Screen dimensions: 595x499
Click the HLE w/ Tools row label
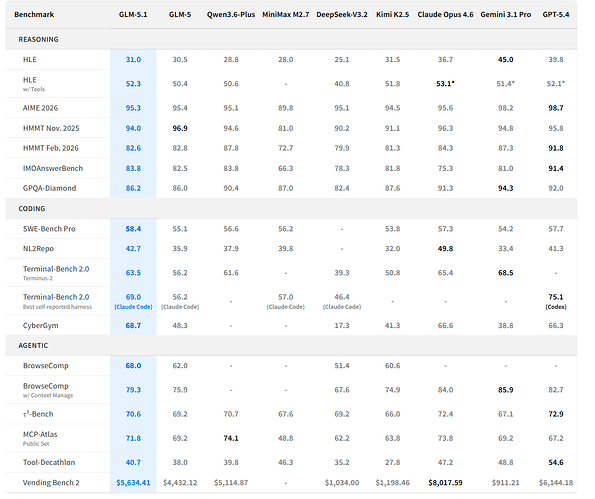click(x=34, y=84)
